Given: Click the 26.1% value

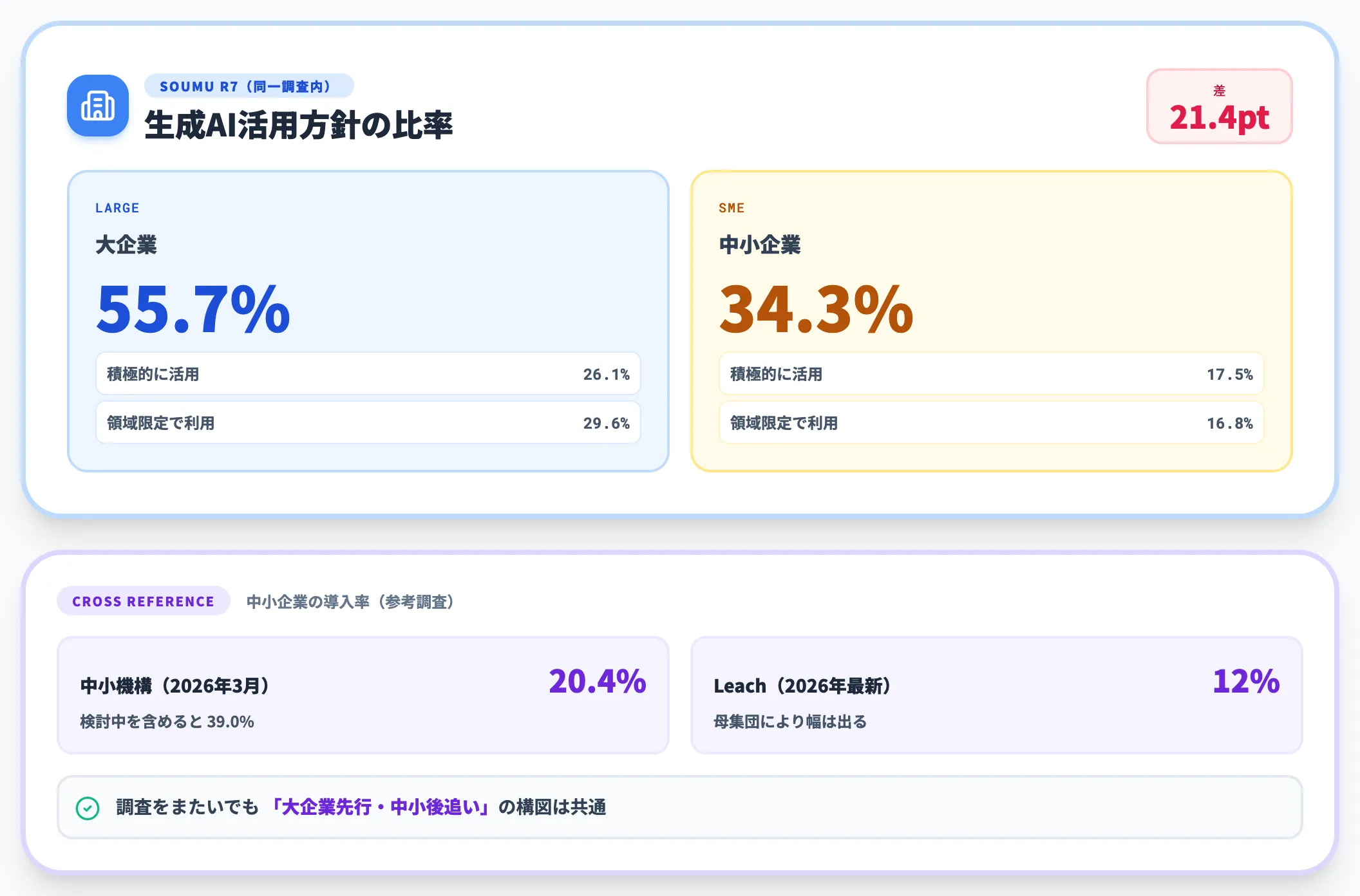Looking at the screenshot, I should (607, 374).
